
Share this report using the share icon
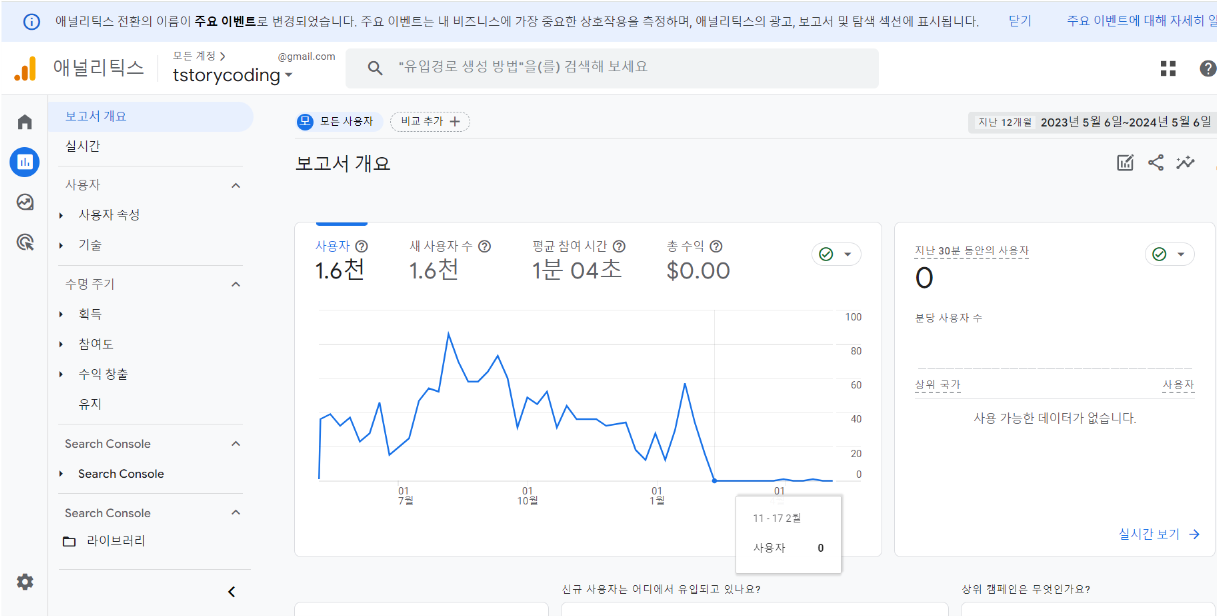click(1156, 161)
